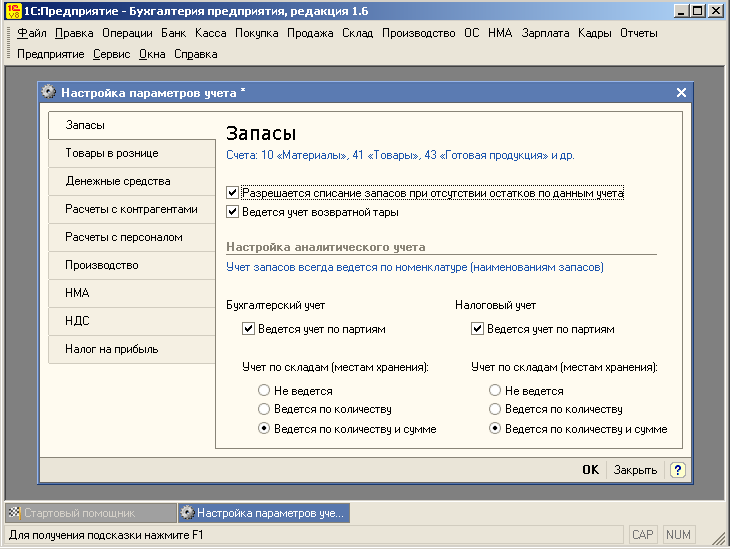Viewport: 730px width, 549px height.
Task: Select 'Ведется по количеству и сумме' for Бухгалтерский учет
Action: 264,428
